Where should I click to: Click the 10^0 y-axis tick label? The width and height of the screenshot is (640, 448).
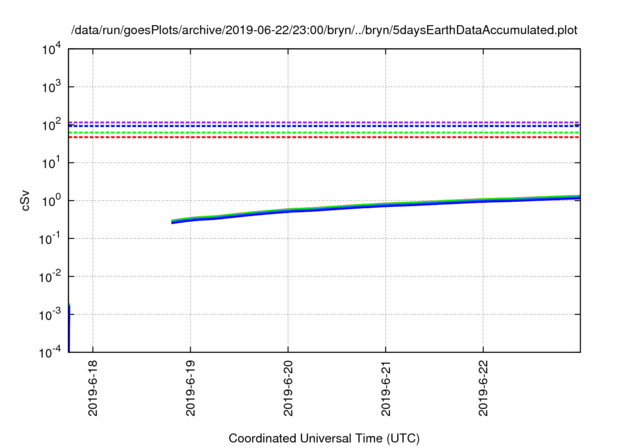pos(52,200)
